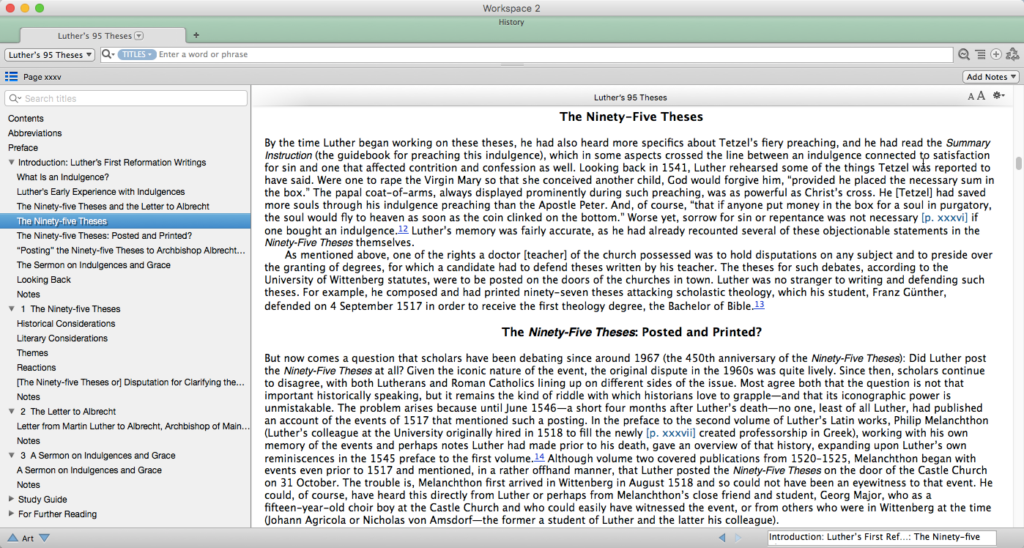Click the History workspace label
The width and height of the screenshot is (1024, 548).
pos(511,22)
